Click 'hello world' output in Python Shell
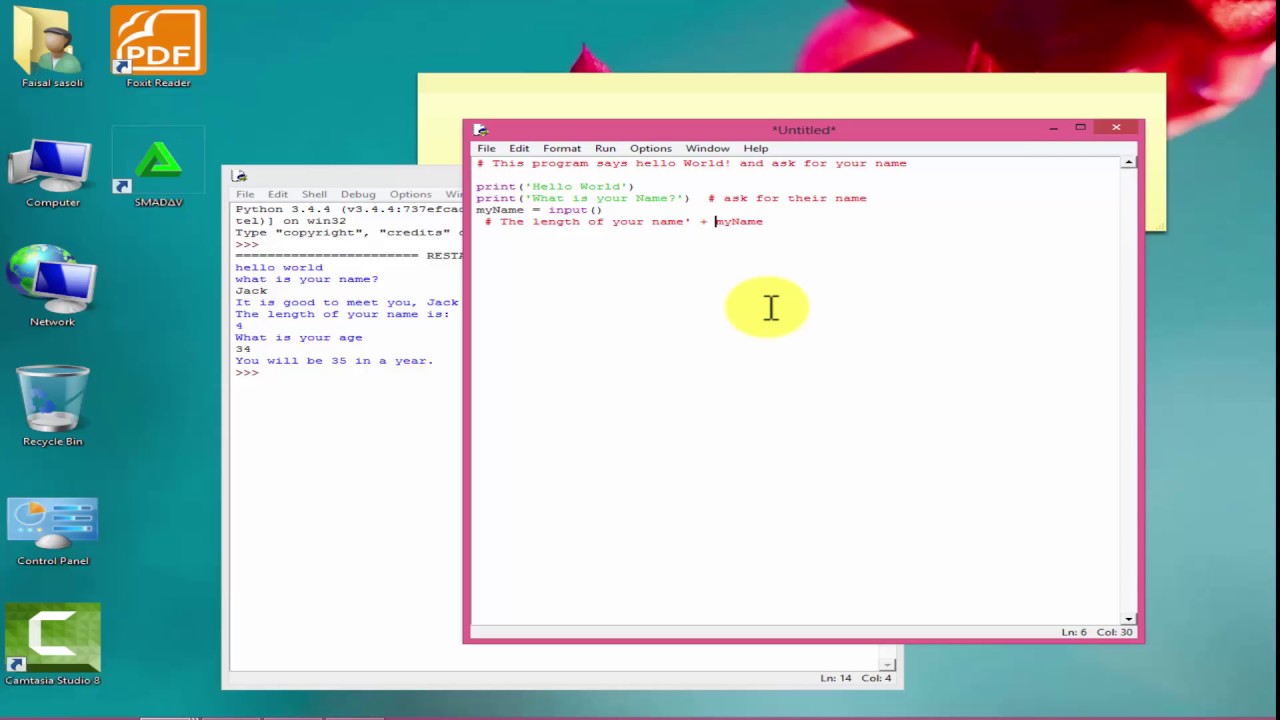1280x720 pixels. pyautogui.click(x=279, y=268)
